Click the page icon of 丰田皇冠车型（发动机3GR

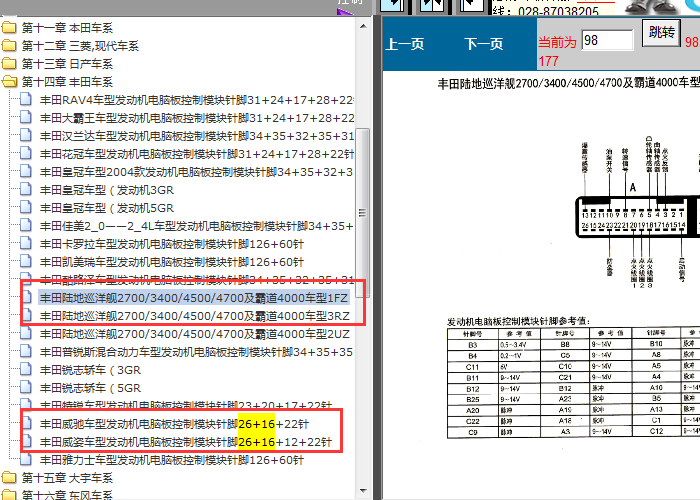(26, 190)
